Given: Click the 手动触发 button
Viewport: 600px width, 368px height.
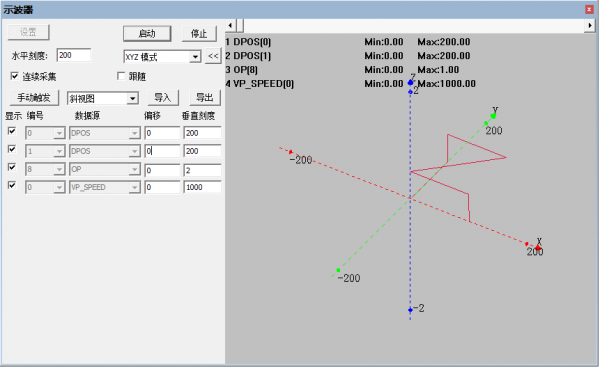Looking at the screenshot, I should click(x=34, y=98).
